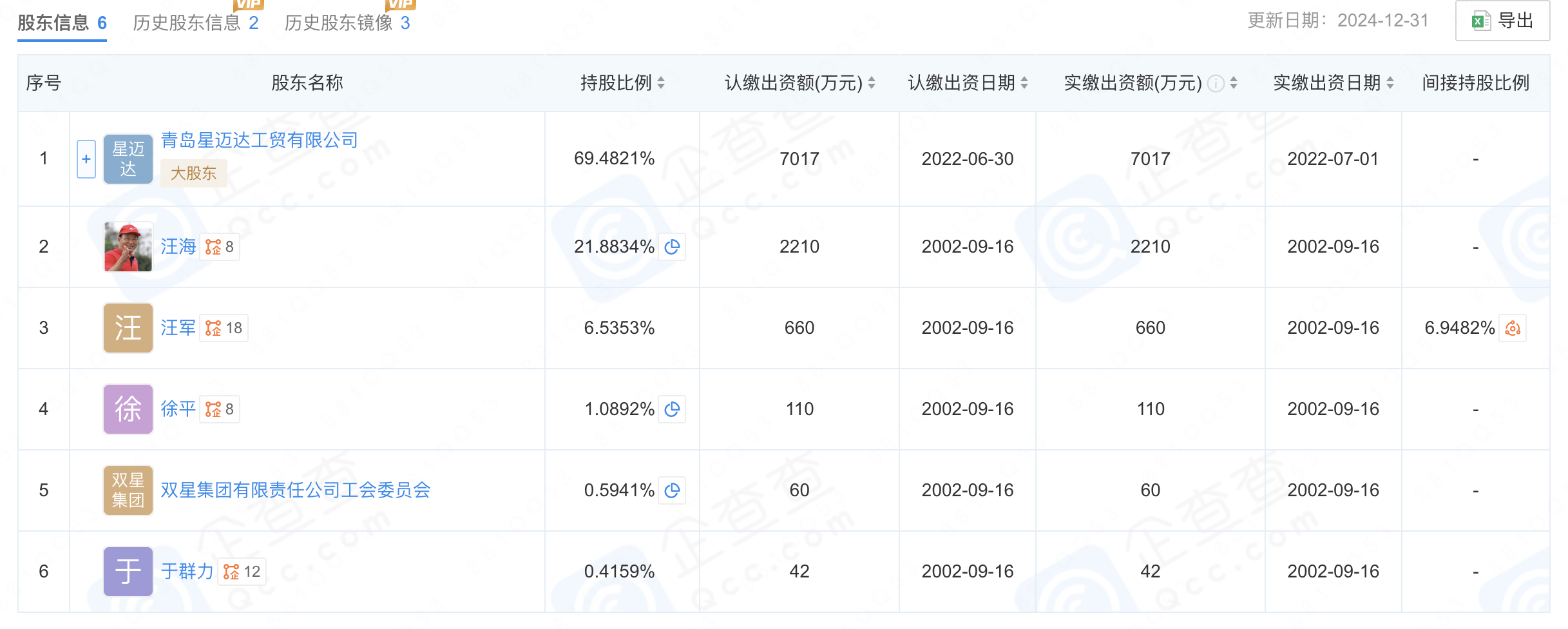Sort by 认缴出资额(万元) column
1568x629 pixels.
[x=872, y=83]
